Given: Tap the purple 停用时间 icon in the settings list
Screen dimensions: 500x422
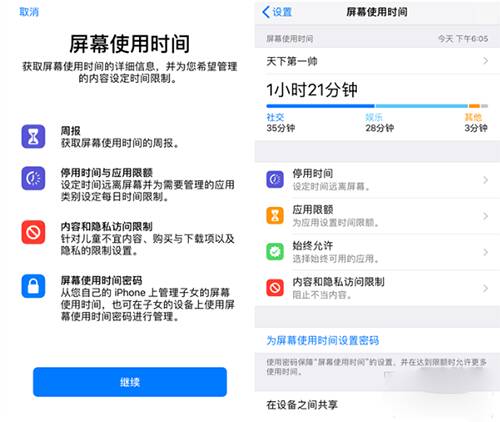Looking at the screenshot, I should tap(275, 180).
